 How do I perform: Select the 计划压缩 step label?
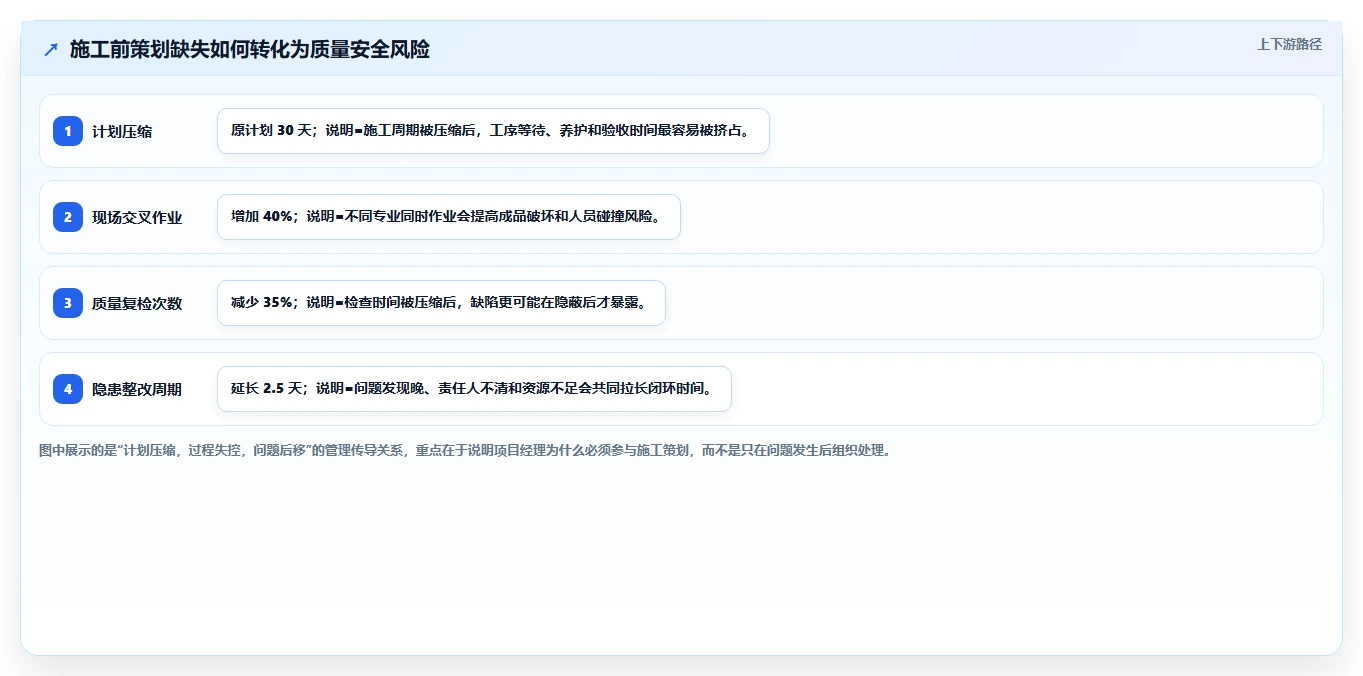[x=122, y=131]
